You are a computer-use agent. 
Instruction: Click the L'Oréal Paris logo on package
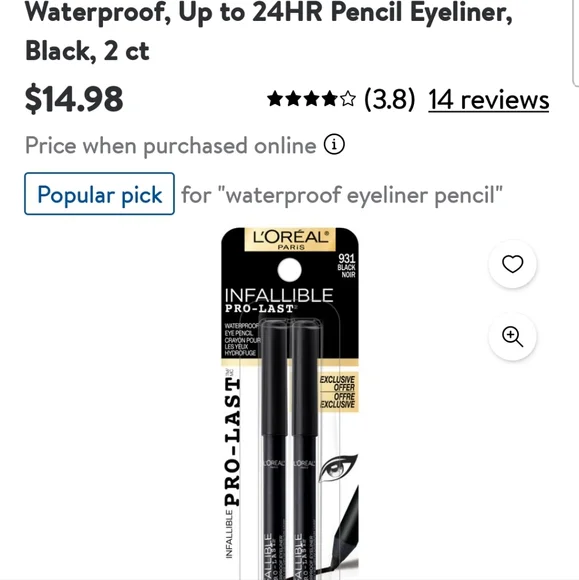pyautogui.click(x=290, y=240)
